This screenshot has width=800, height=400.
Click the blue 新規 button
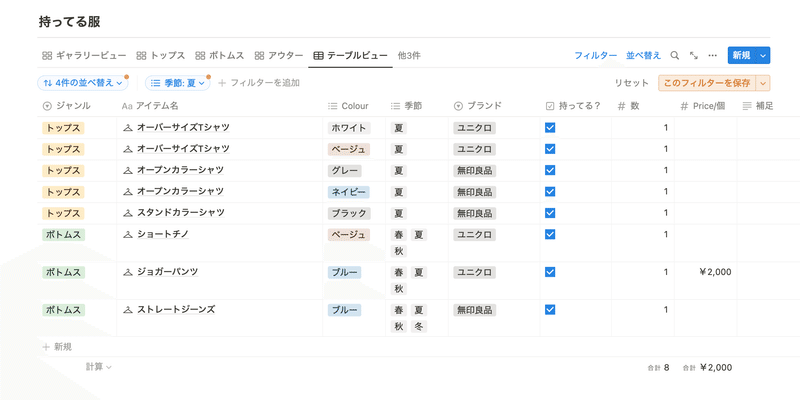[742, 56]
